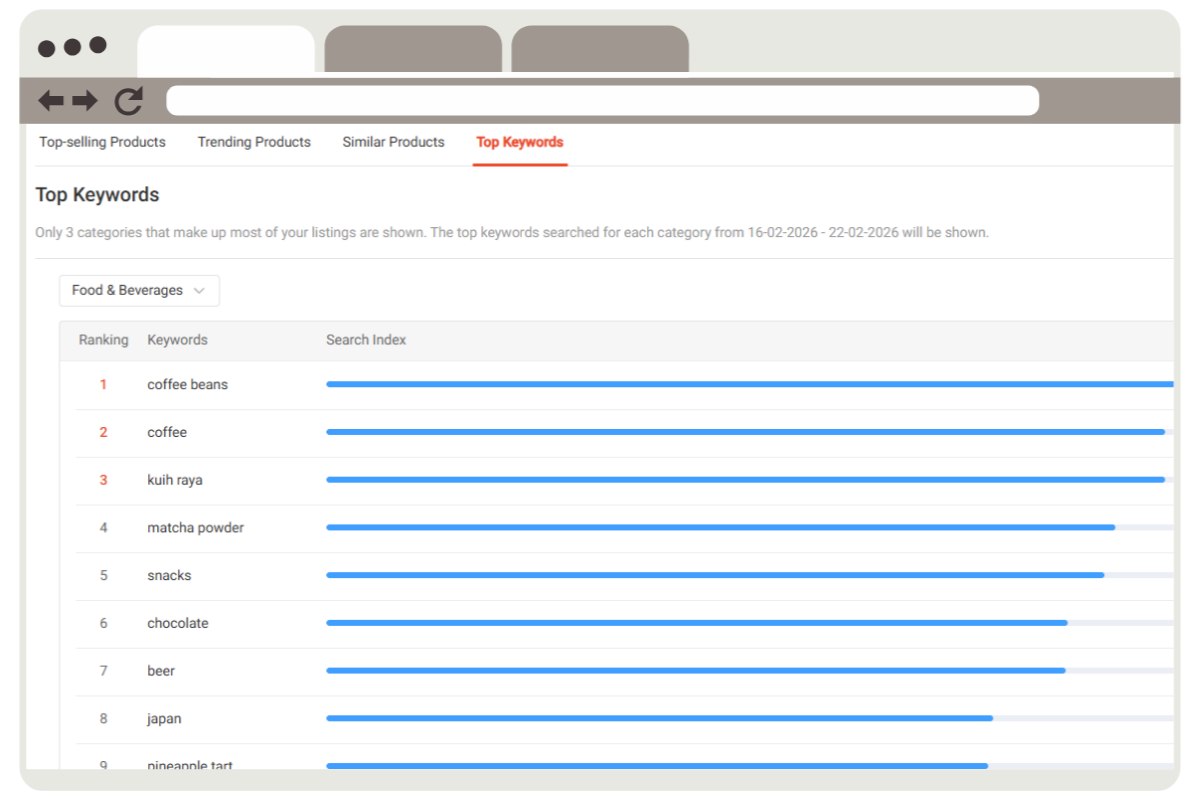The height and width of the screenshot is (800, 1200).
Task: Click the browser back arrow
Action: (50, 100)
